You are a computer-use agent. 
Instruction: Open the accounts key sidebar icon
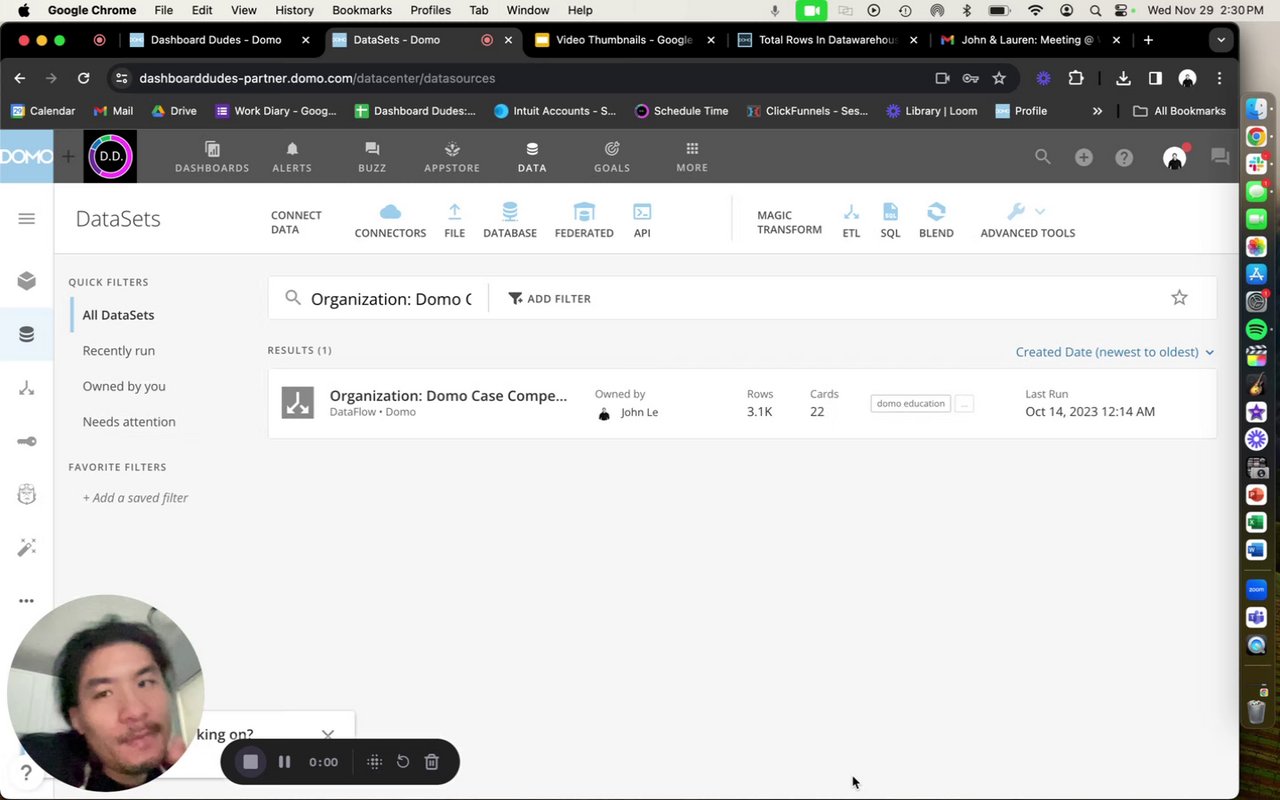click(27, 441)
